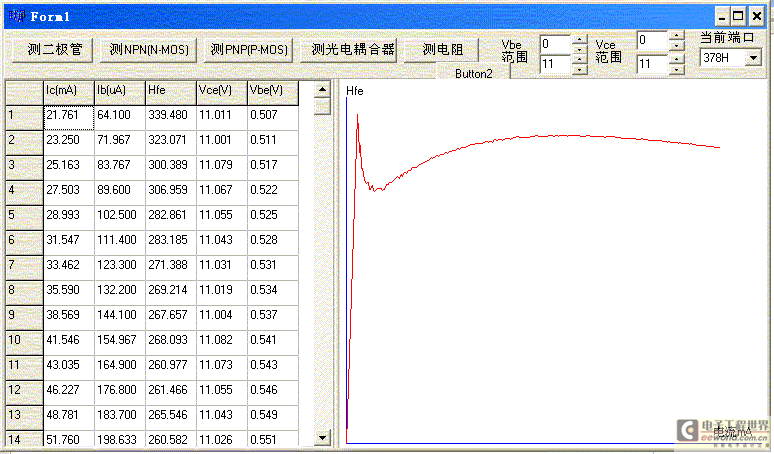Image resolution: width=774 pixels, height=454 pixels.
Task: Click the Form1 title bar application icon
Action: click(x=17, y=16)
